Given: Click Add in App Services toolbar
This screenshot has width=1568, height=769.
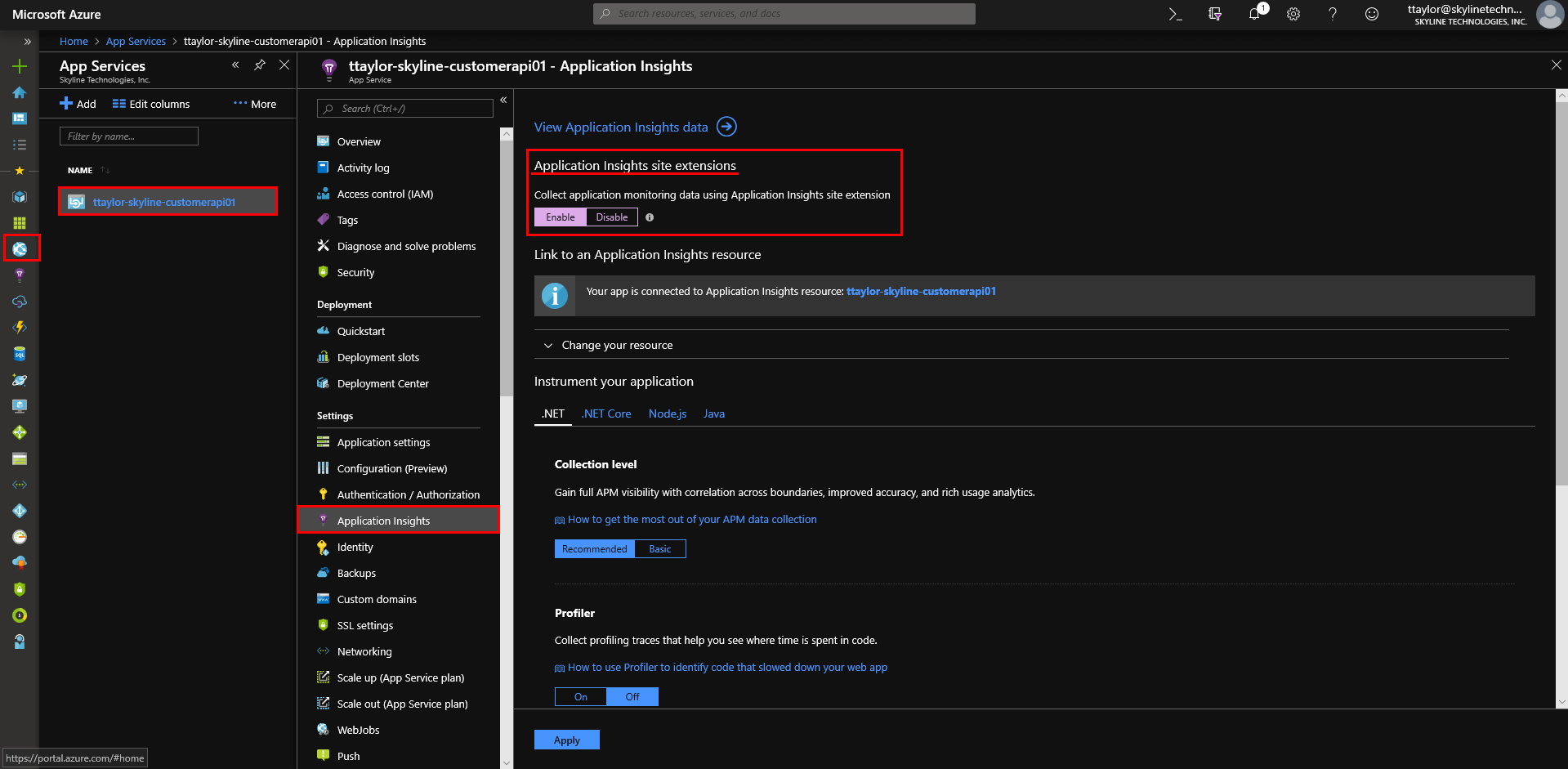Looking at the screenshot, I should tap(78, 104).
